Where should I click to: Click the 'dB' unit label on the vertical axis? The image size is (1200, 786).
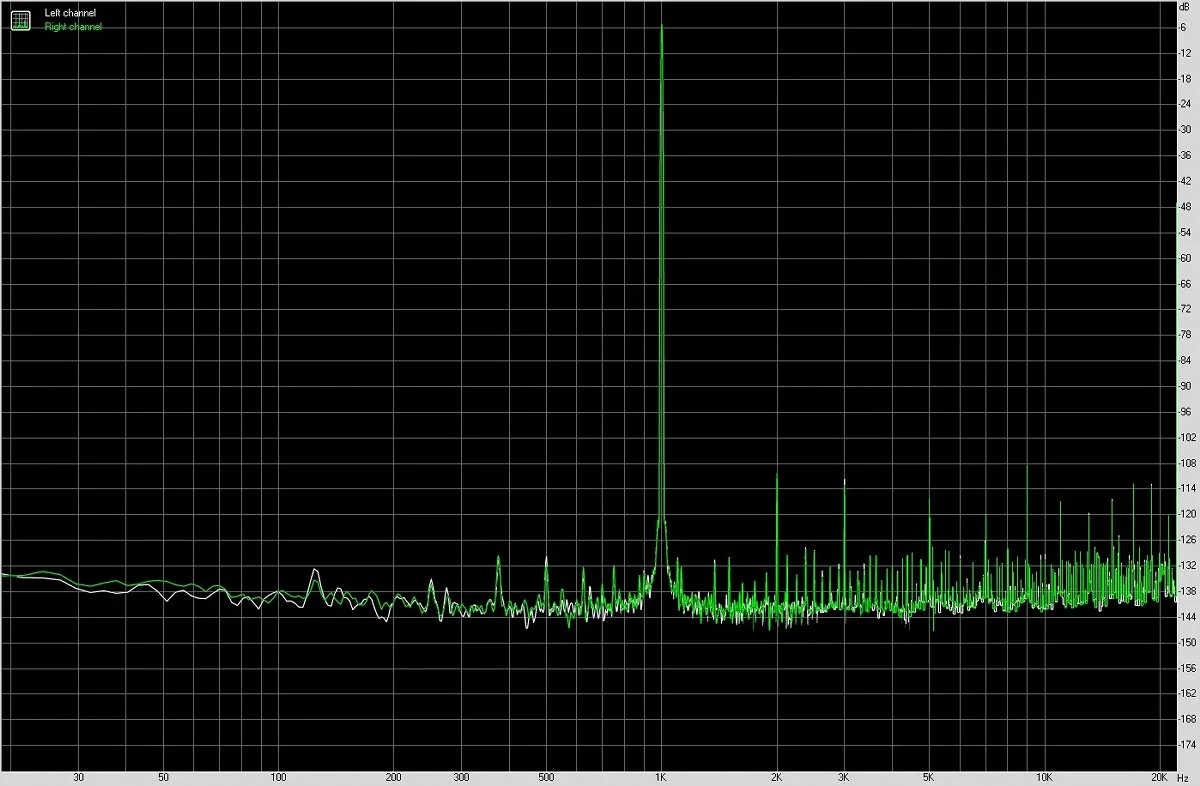click(x=1184, y=8)
